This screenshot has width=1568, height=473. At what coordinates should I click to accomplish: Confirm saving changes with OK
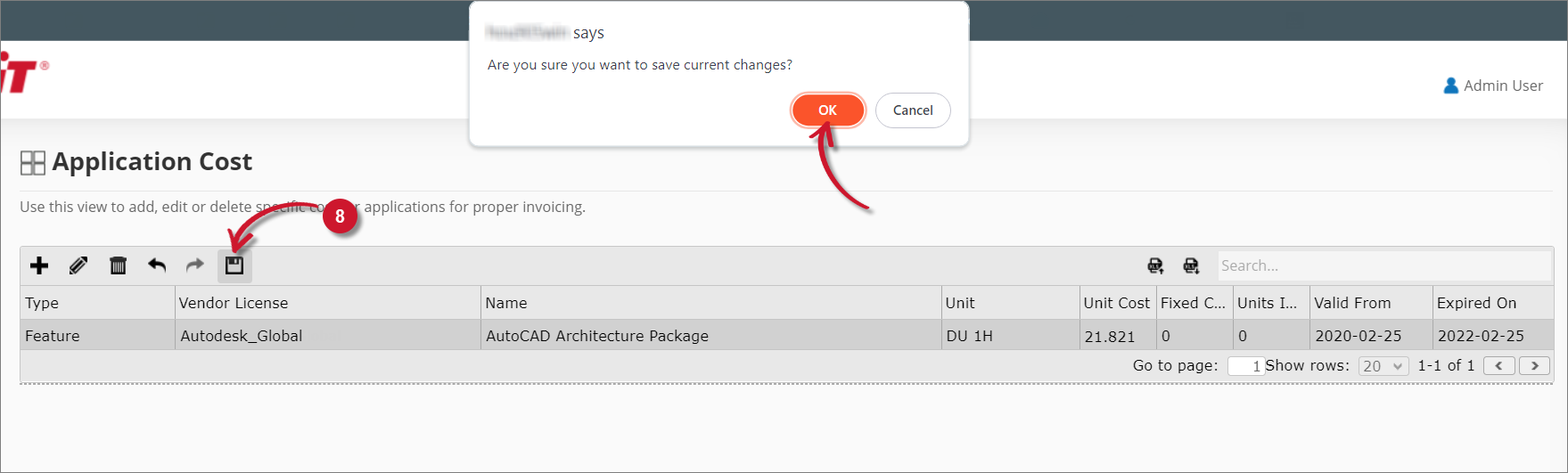pyautogui.click(x=827, y=110)
